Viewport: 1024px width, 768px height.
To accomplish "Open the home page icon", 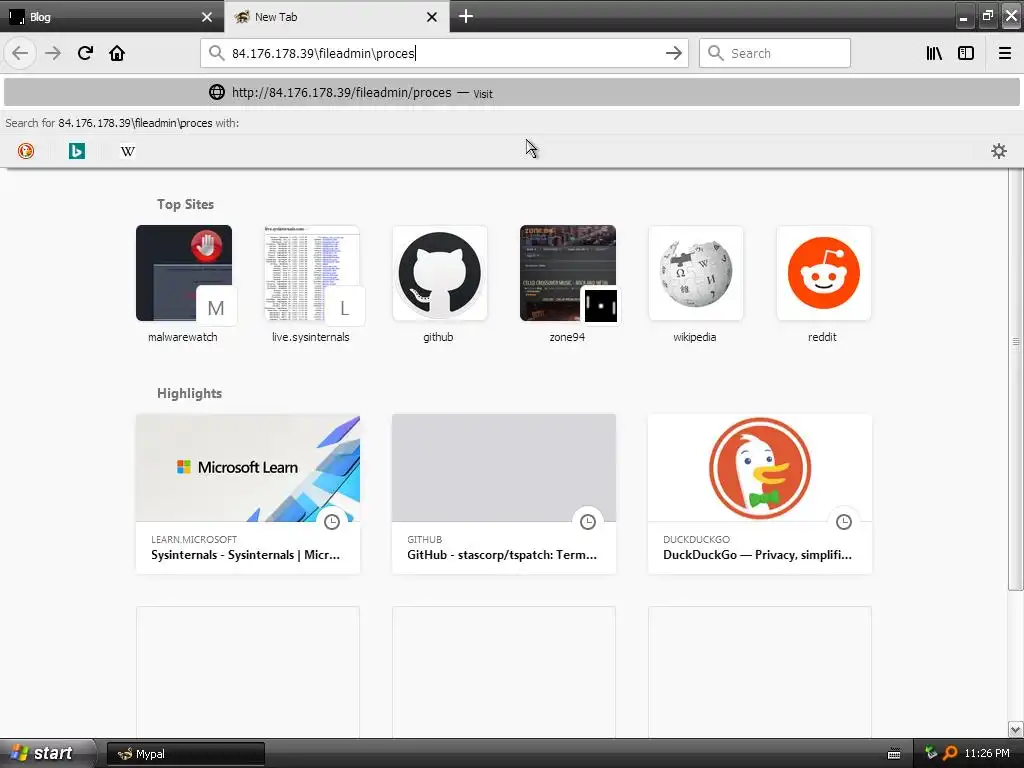I will click(117, 54).
